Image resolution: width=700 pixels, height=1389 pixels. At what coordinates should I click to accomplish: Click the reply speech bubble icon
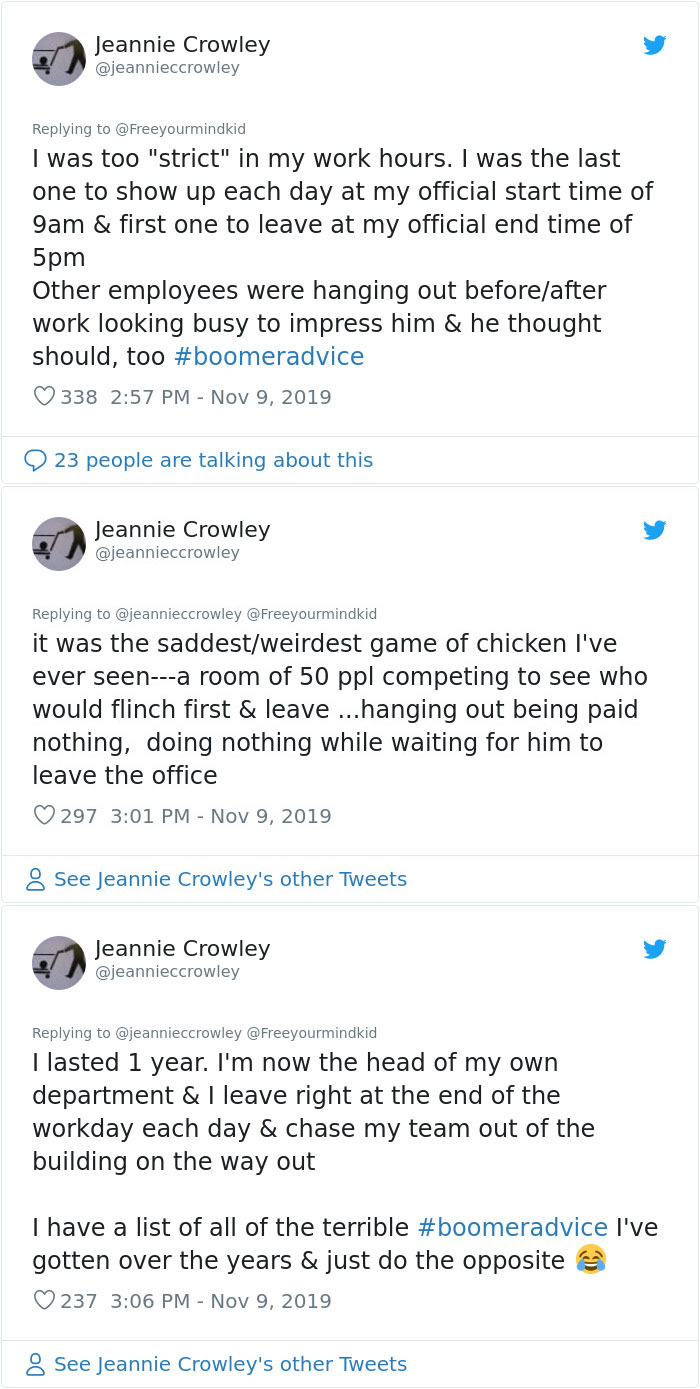coord(36,460)
